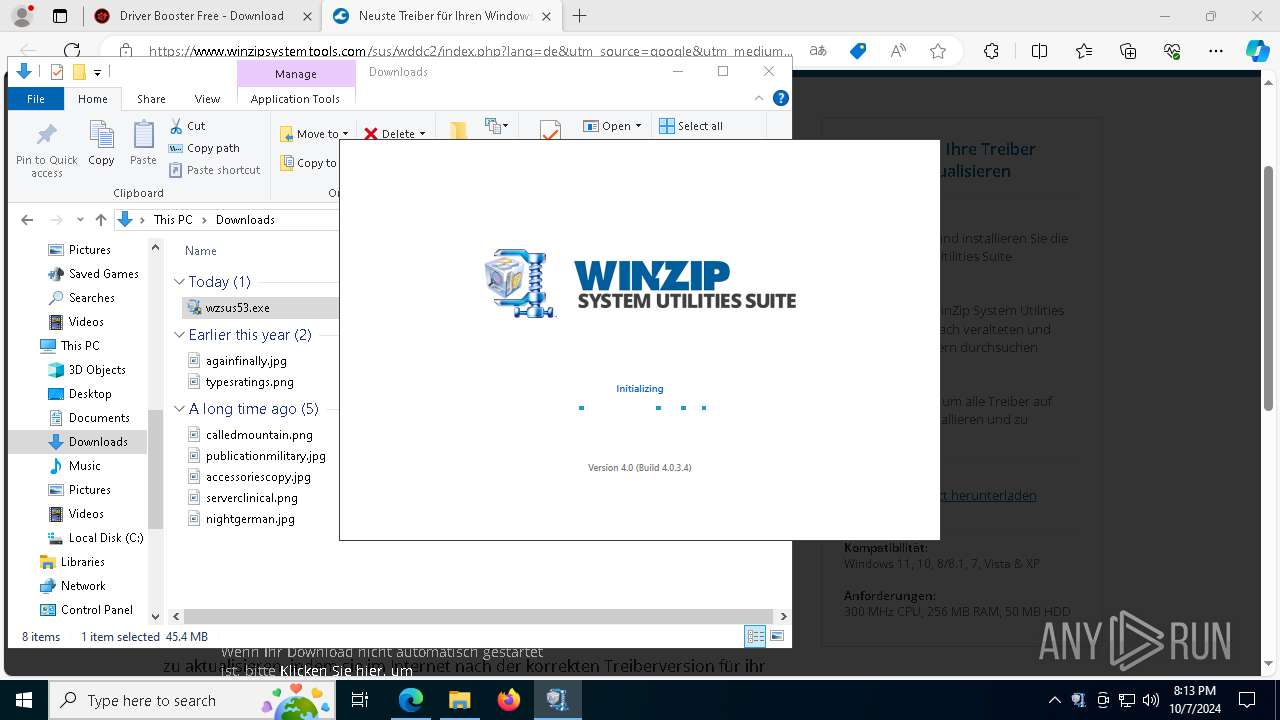The height and width of the screenshot is (720, 1280).
Task: Click the Windows taskbar search box
Action: click(x=194, y=700)
